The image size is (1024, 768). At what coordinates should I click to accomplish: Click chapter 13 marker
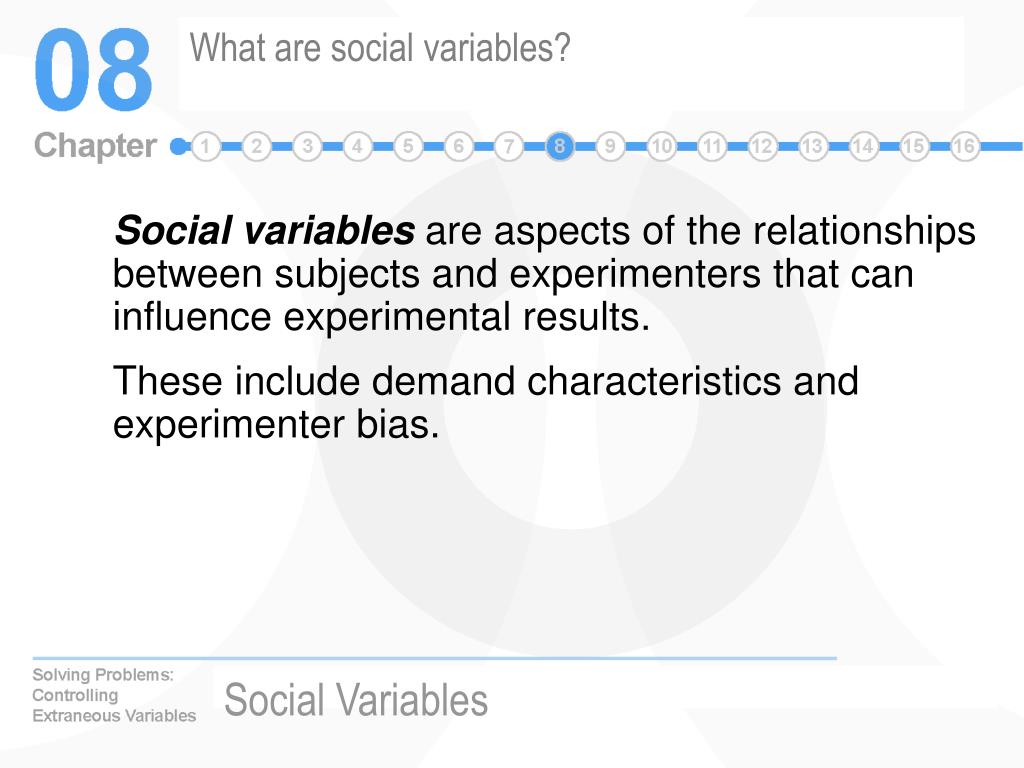(x=812, y=146)
